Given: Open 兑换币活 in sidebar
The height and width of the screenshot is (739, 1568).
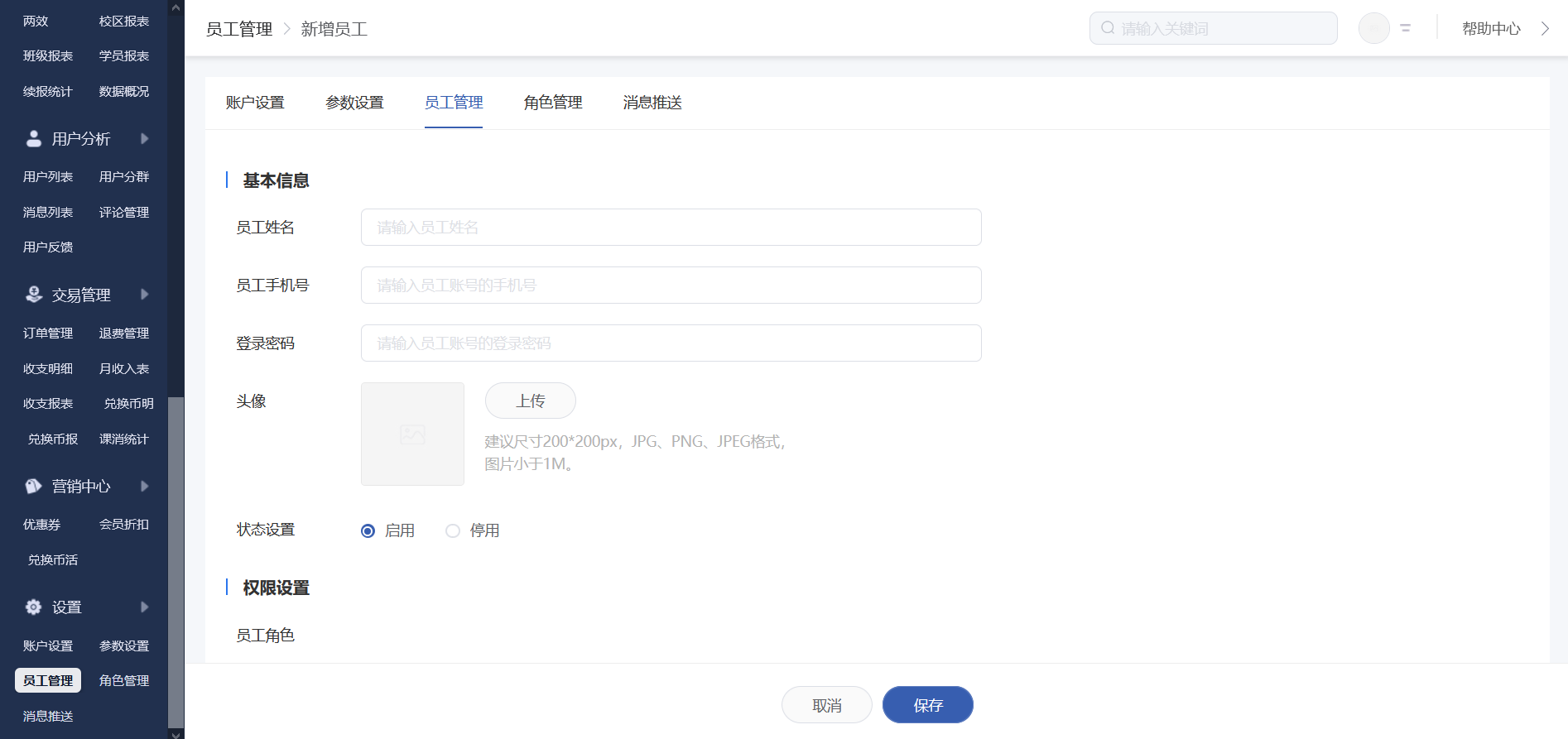Looking at the screenshot, I should 53,559.
